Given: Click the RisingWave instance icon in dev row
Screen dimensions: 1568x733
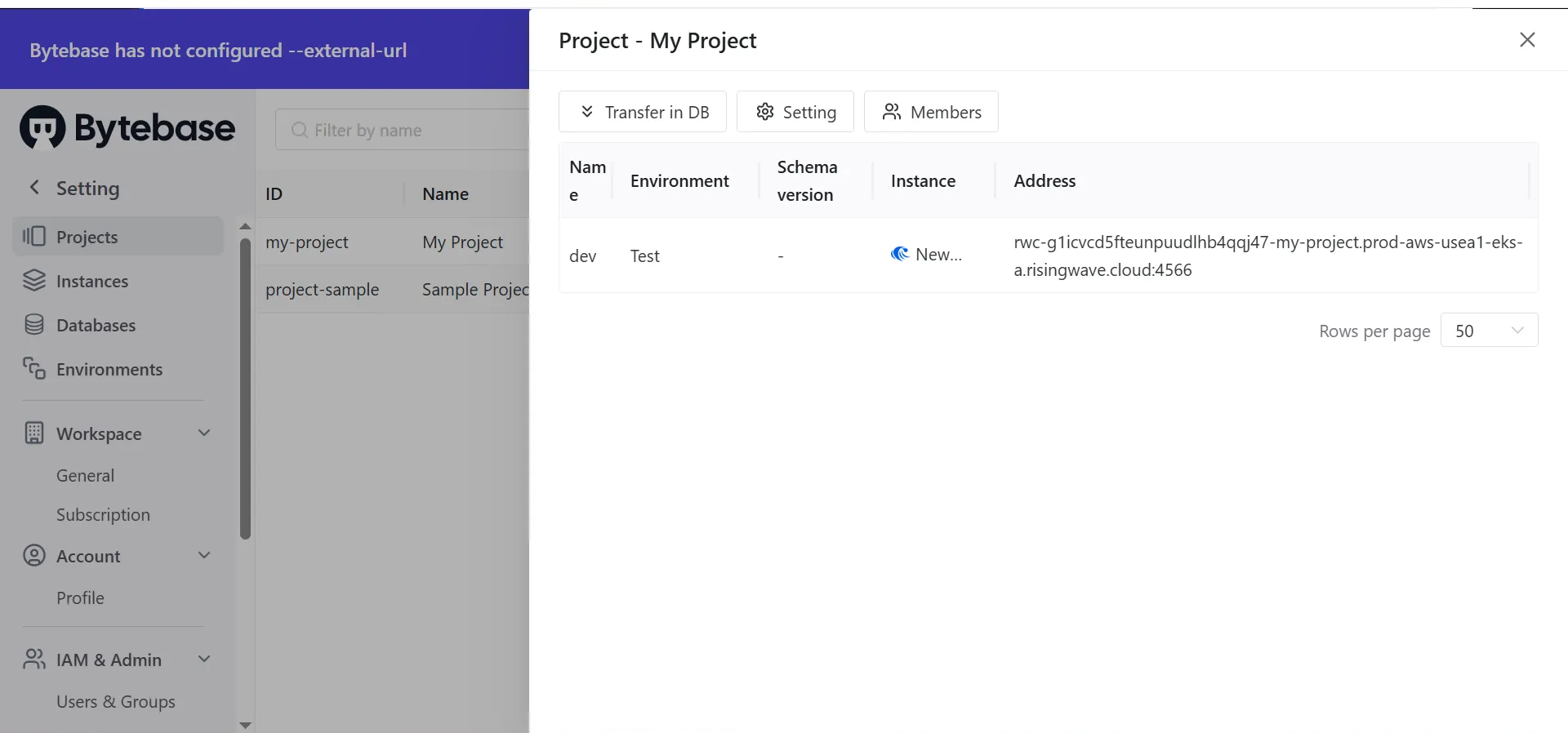Looking at the screenshot, I should coord(900,254).
